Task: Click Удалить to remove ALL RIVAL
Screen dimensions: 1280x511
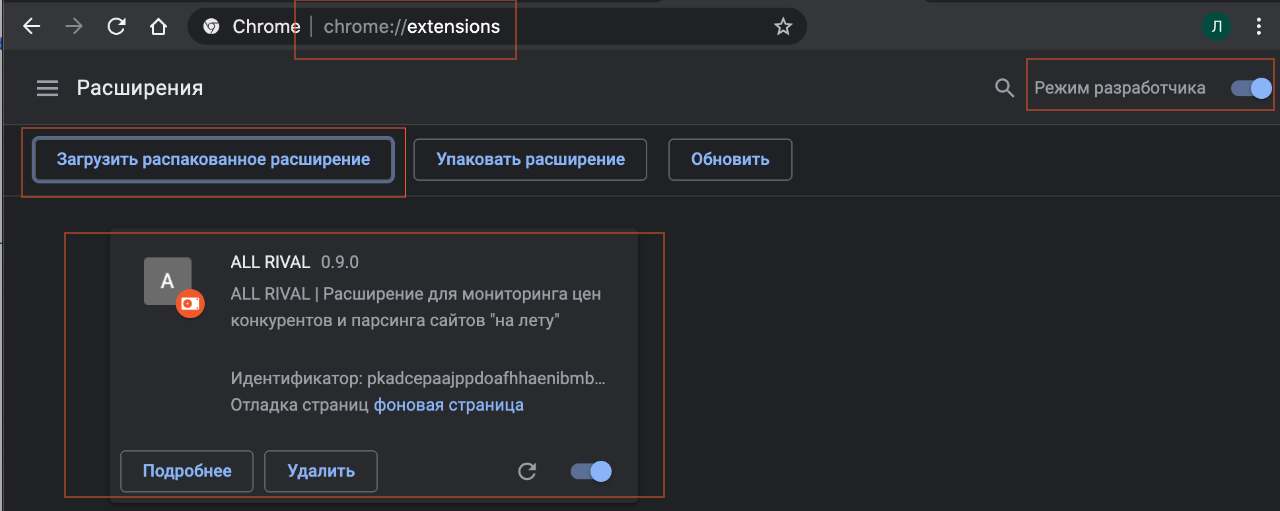Action: click(321, 471)
